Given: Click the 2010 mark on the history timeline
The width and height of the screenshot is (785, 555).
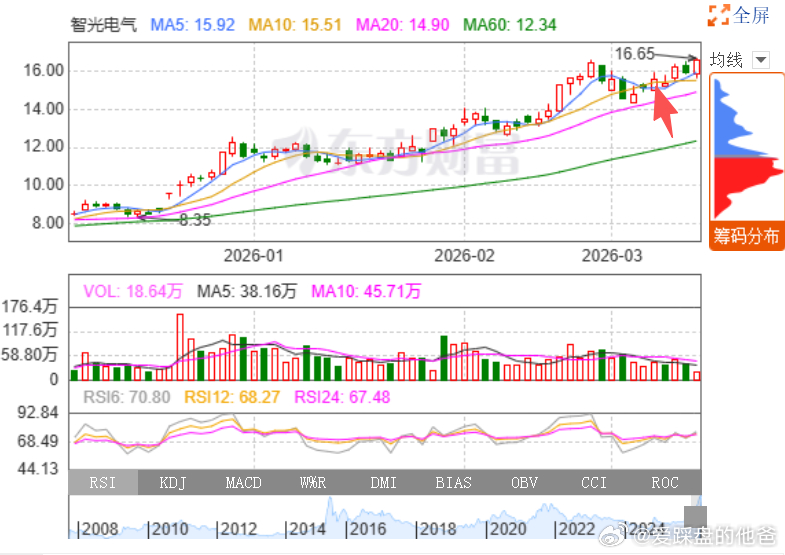Looking at the screenshot, I should coord(168,529).
